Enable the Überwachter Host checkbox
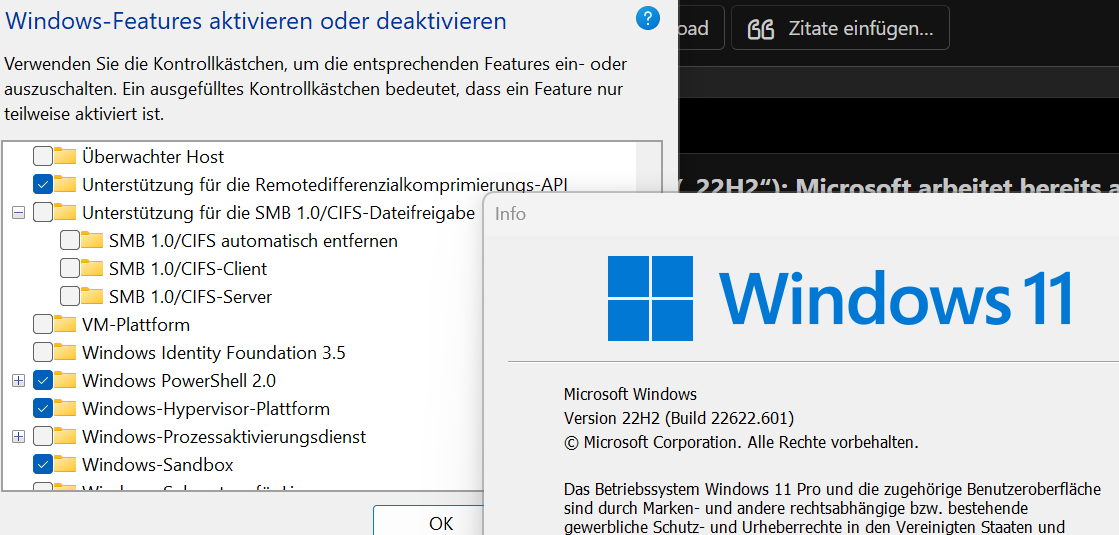Viewport: 1119px width, 535px height. click(x=43, y=156)
